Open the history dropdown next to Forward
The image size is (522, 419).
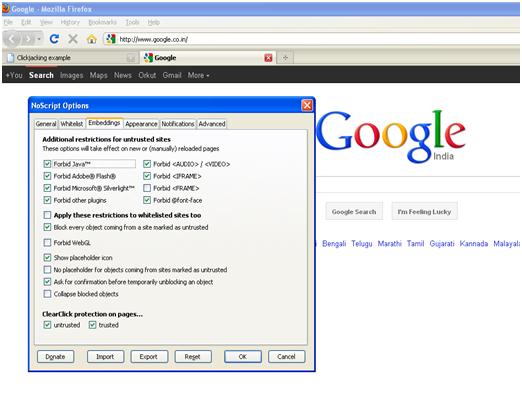click(x=39, y=39)
